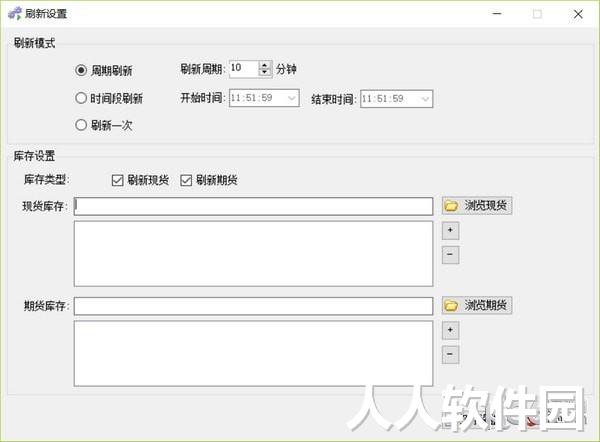This screenshot has width=600, height=442.
Task: Remove entry with 期货库存 minus button
Action: [450, 354]
